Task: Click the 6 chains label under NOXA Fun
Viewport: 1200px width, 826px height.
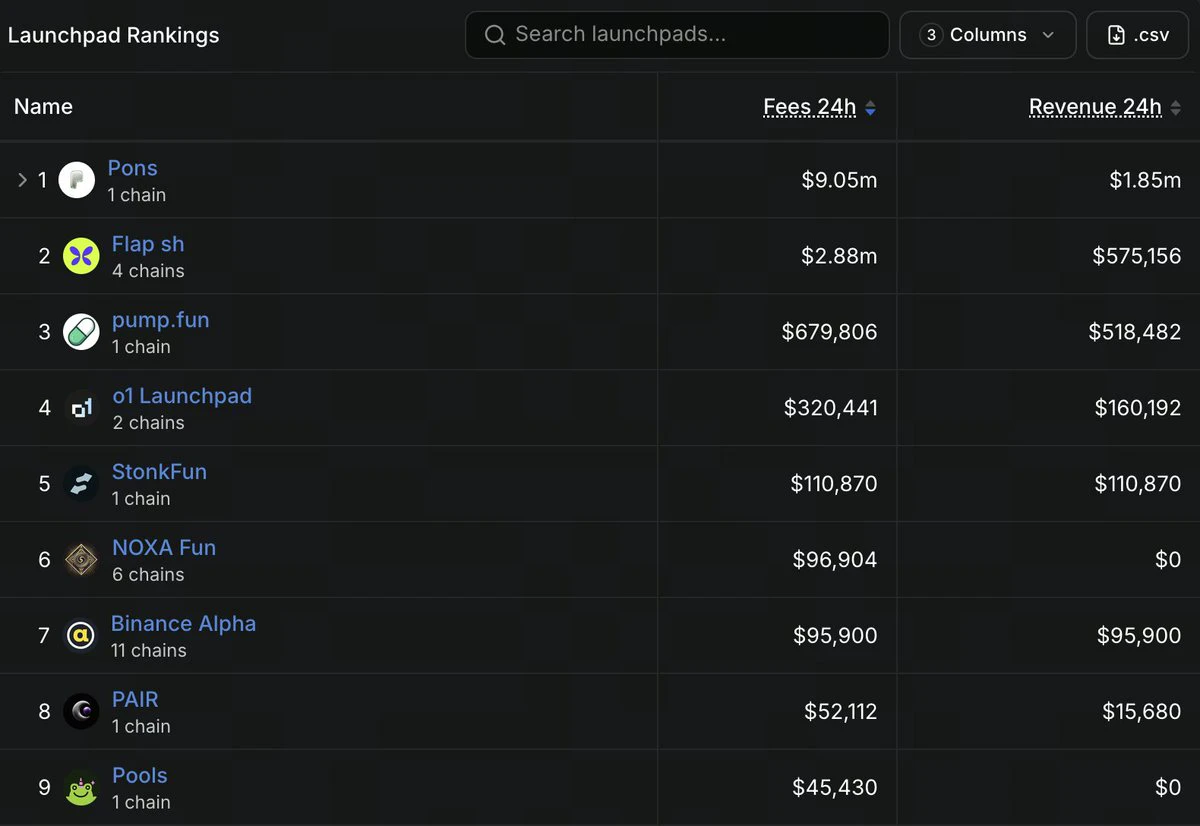Action: click(148, 575)
